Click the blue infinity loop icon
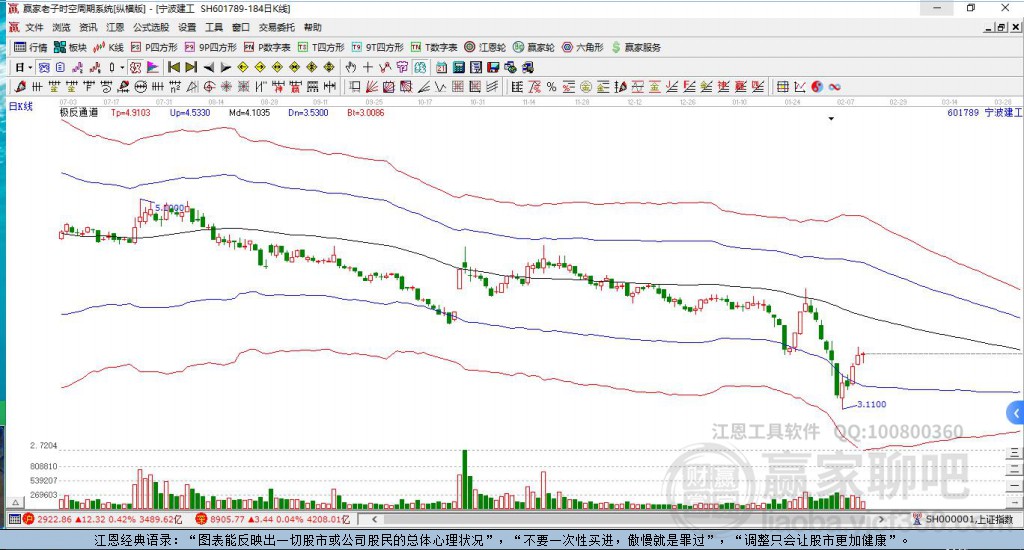 tap(834, 87)
